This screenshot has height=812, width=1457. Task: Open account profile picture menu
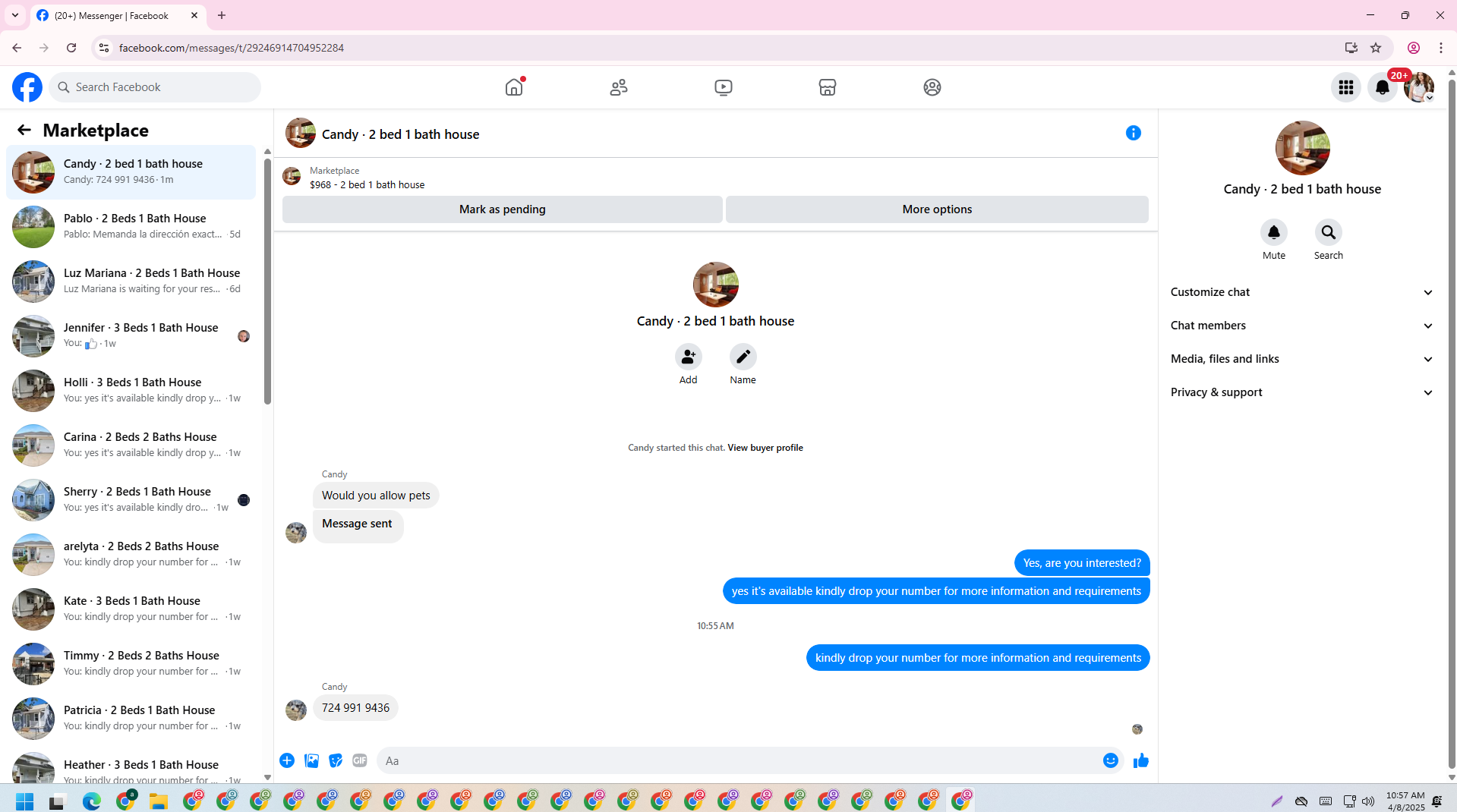[1419, 87]
